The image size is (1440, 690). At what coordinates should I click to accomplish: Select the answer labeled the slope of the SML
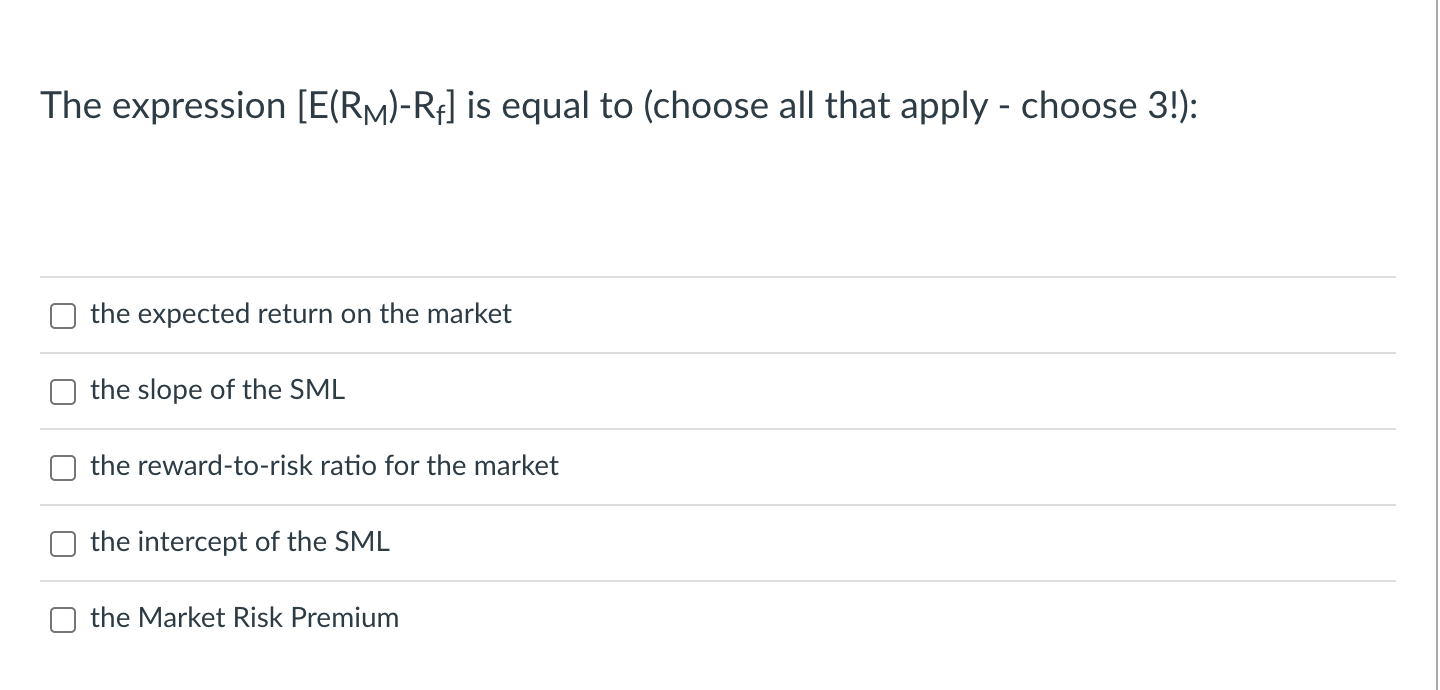click(217, 390)
